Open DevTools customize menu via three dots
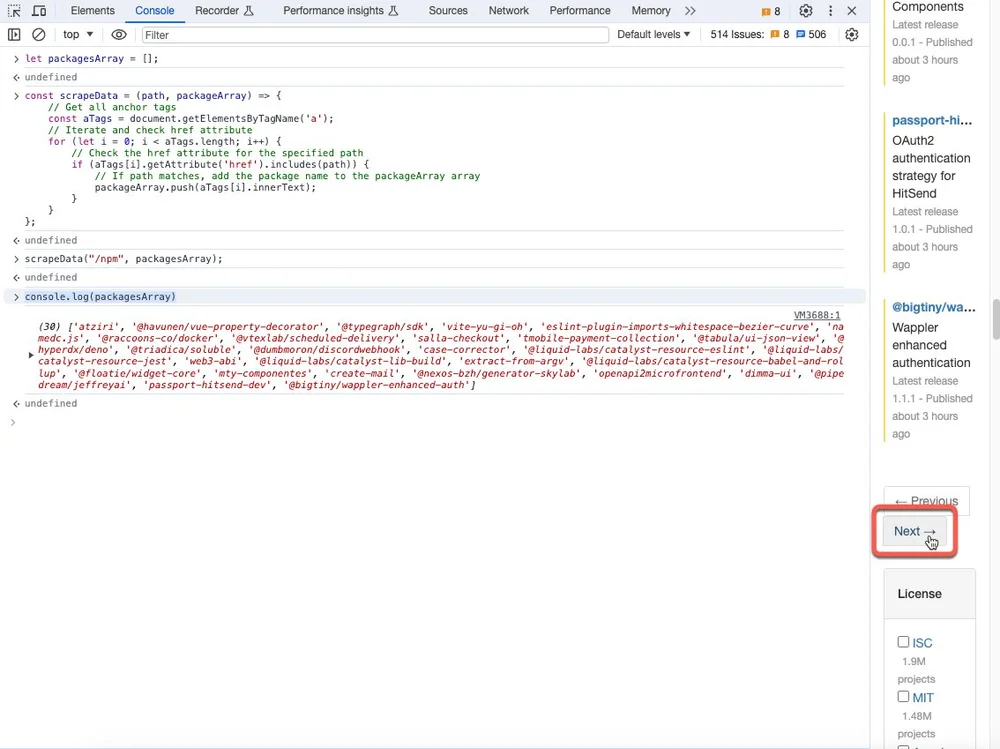The image size is (1000, 749). [x=831, y=10]
